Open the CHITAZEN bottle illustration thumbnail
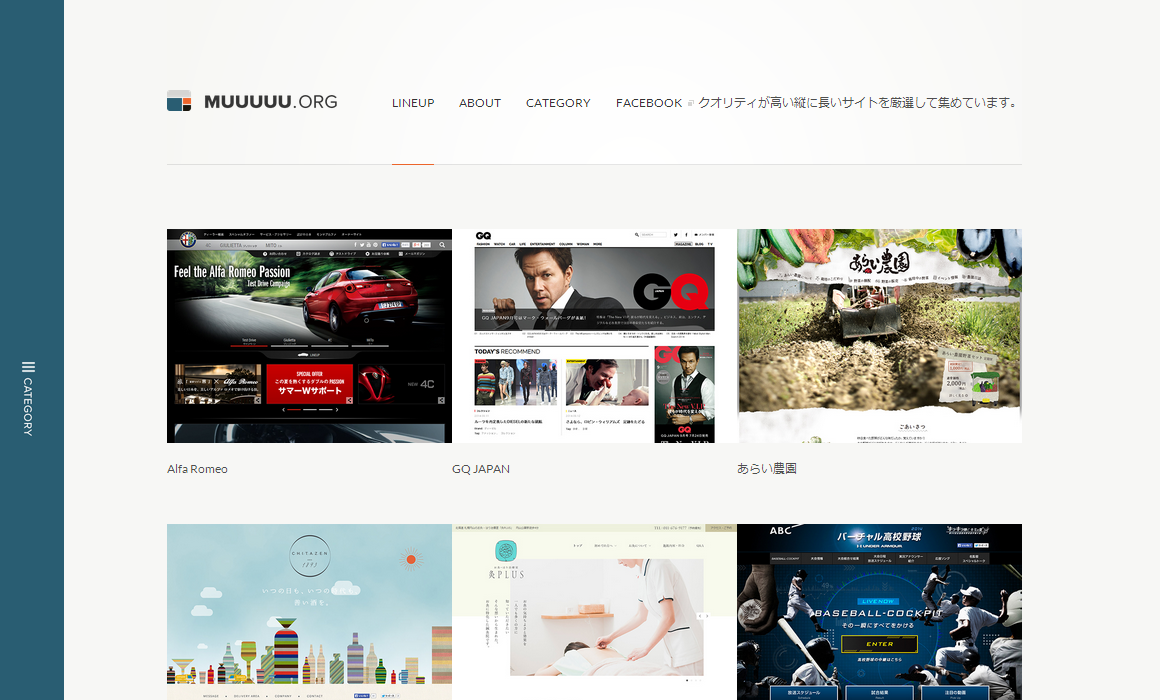This screenshot has height=700, width=1160. pyautogui.click(x=309, y=612)
